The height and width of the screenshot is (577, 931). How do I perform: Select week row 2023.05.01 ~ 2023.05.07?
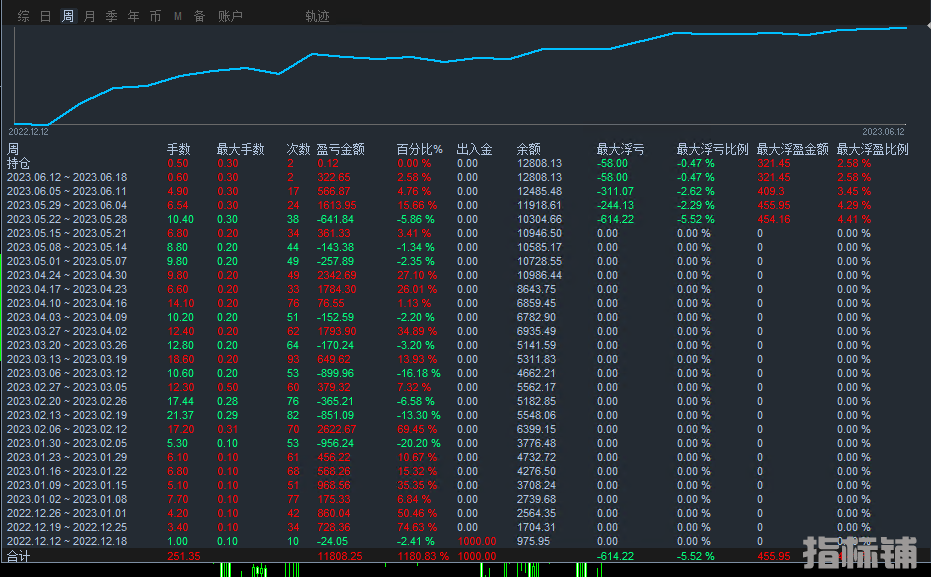tap(67, 261)
